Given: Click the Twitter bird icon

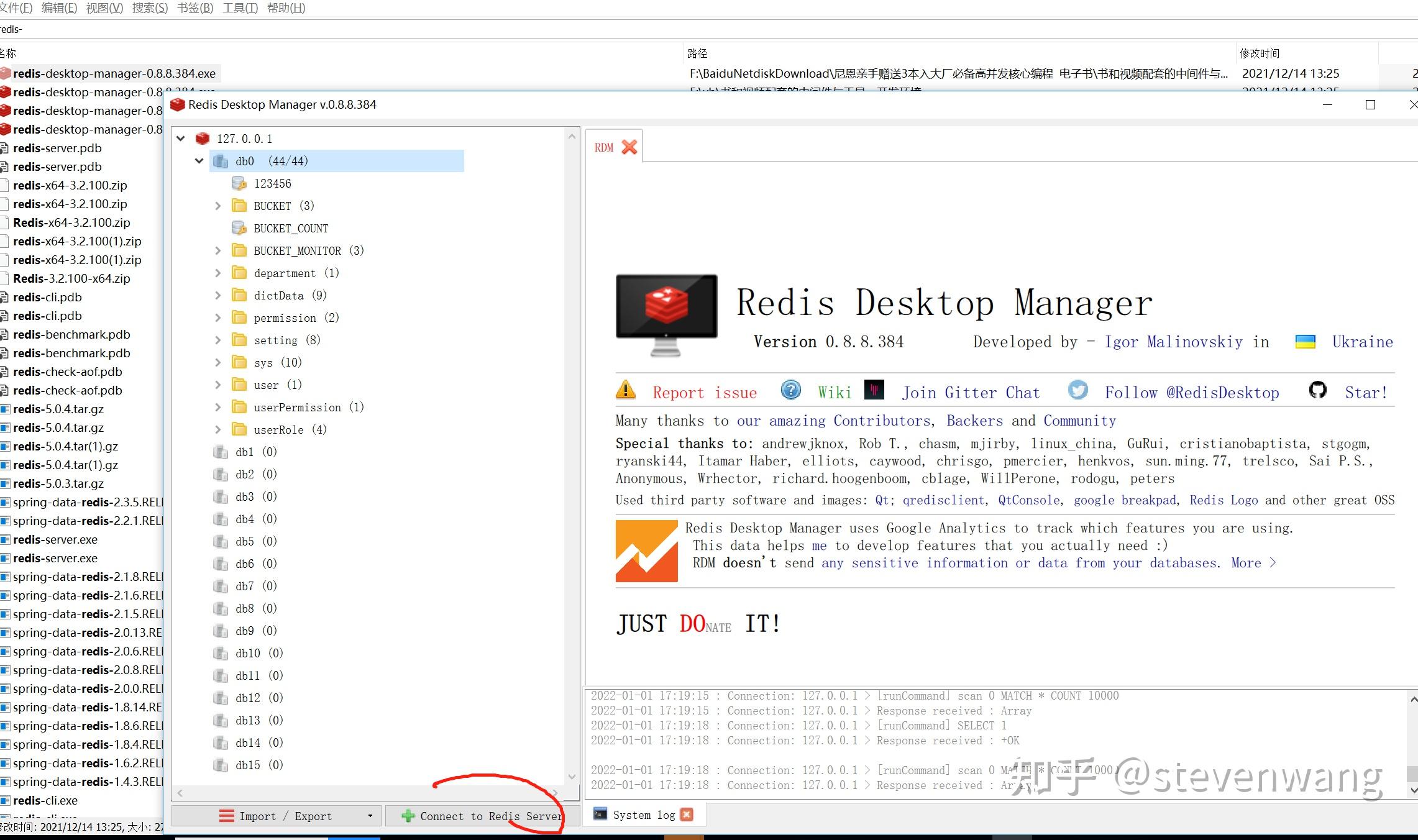Looking at the screenshot, I should [1078, 390].
